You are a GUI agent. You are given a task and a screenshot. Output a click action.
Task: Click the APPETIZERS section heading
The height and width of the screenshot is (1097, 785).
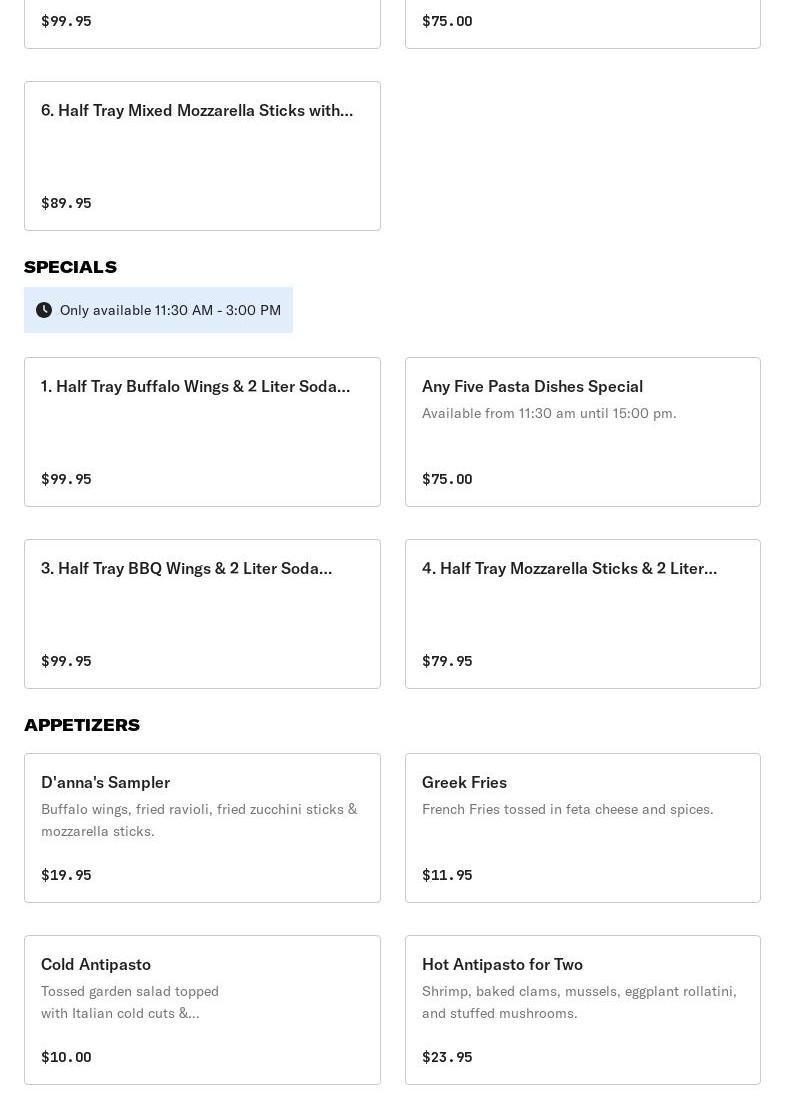tap(82, 725)
